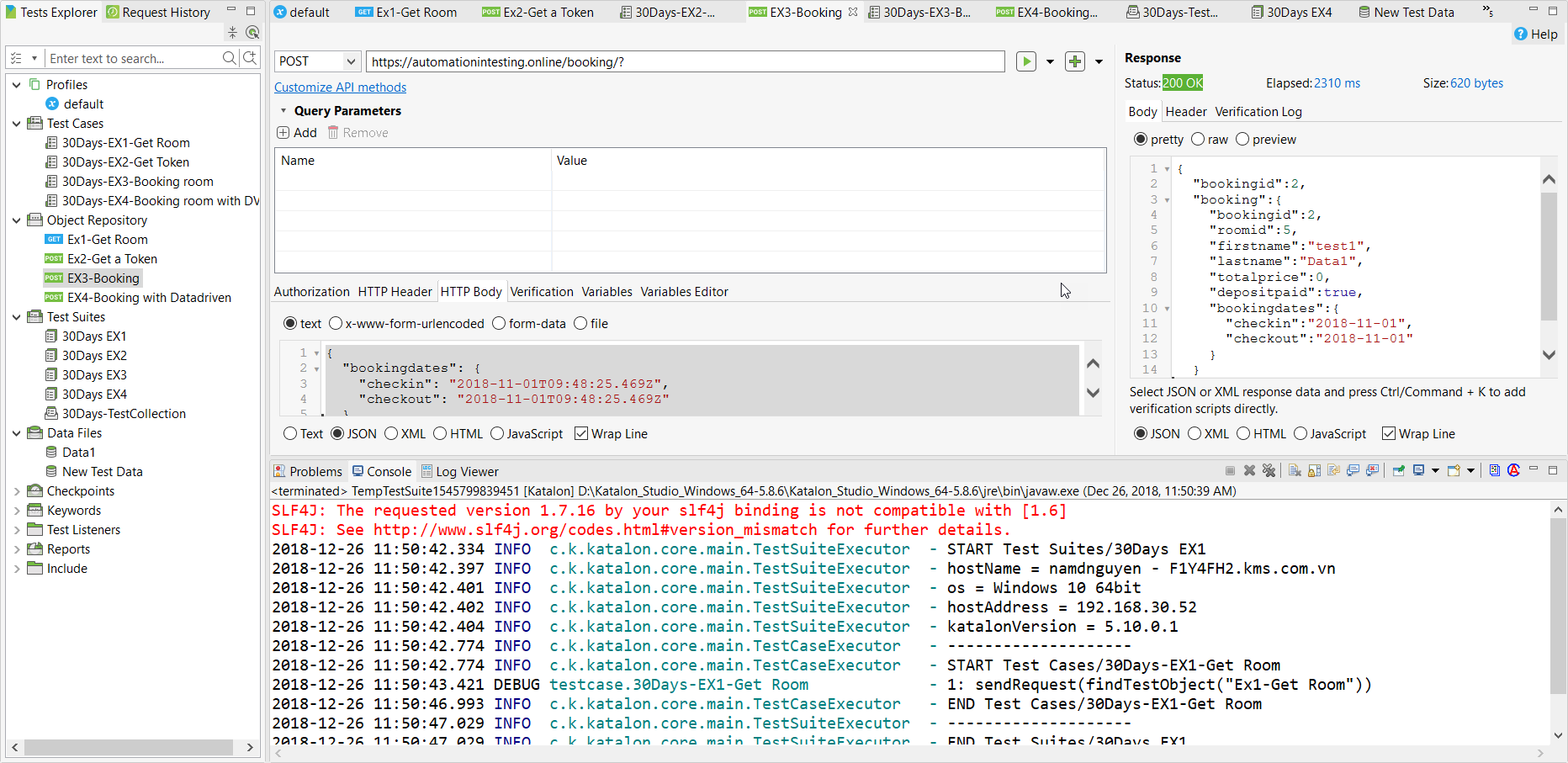The width and height of the screenshot is (1568, 763).
Task: Click the green plus add-to-test-case icon
Action: point(1074,61)
